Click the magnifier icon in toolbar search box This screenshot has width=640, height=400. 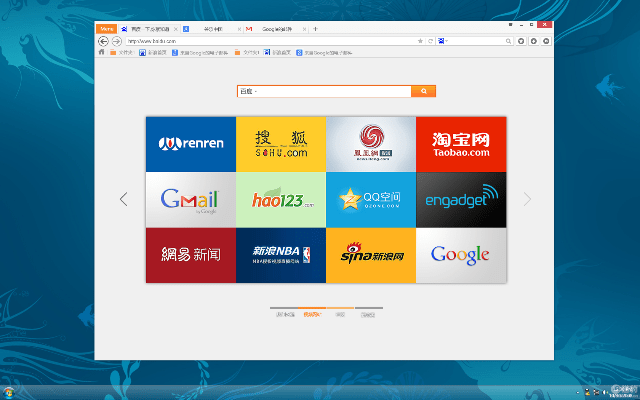(x=508, y=41)
